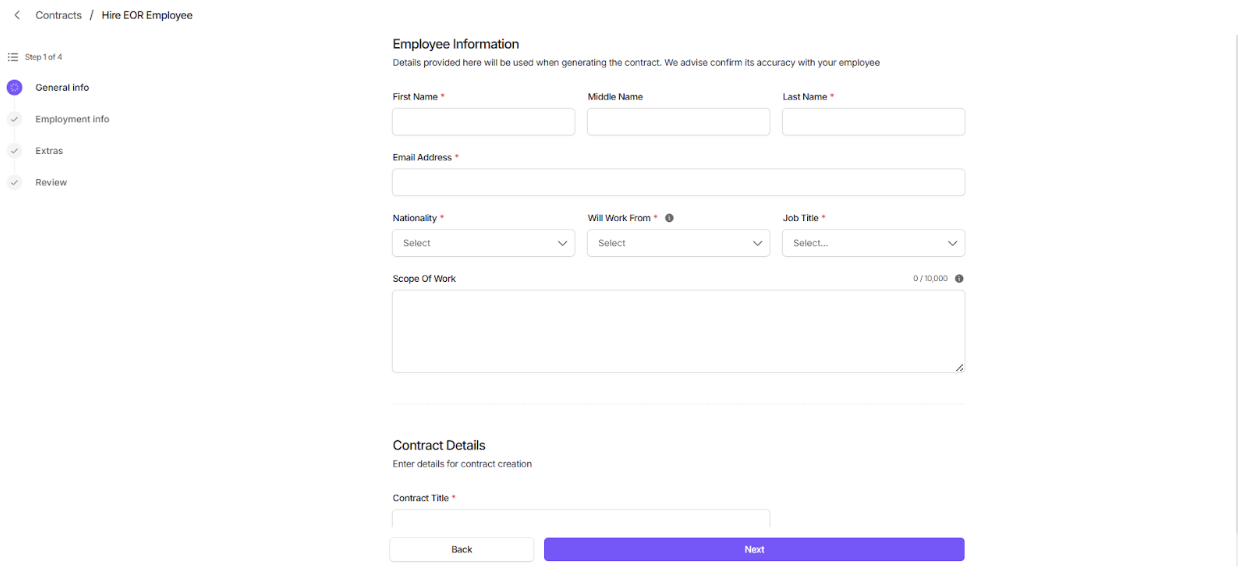Grab the Scope Of Work resize handle

click(x=959, y=368)
